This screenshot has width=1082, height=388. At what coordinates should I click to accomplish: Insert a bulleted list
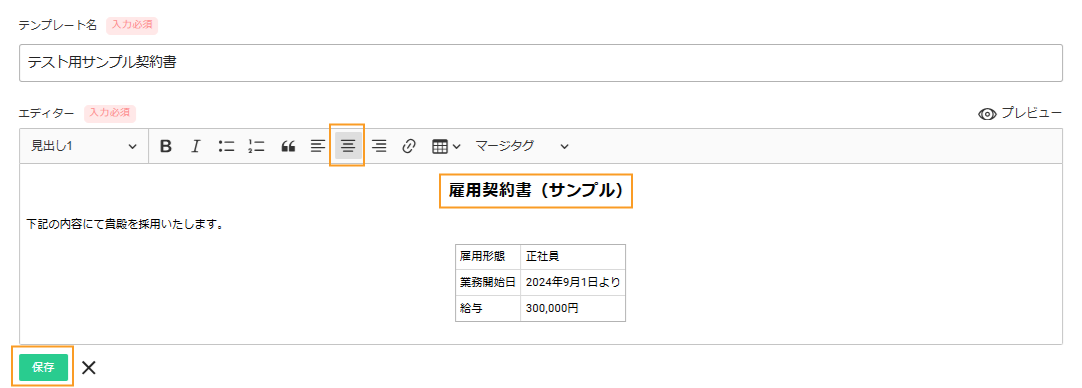coord(226,146)
